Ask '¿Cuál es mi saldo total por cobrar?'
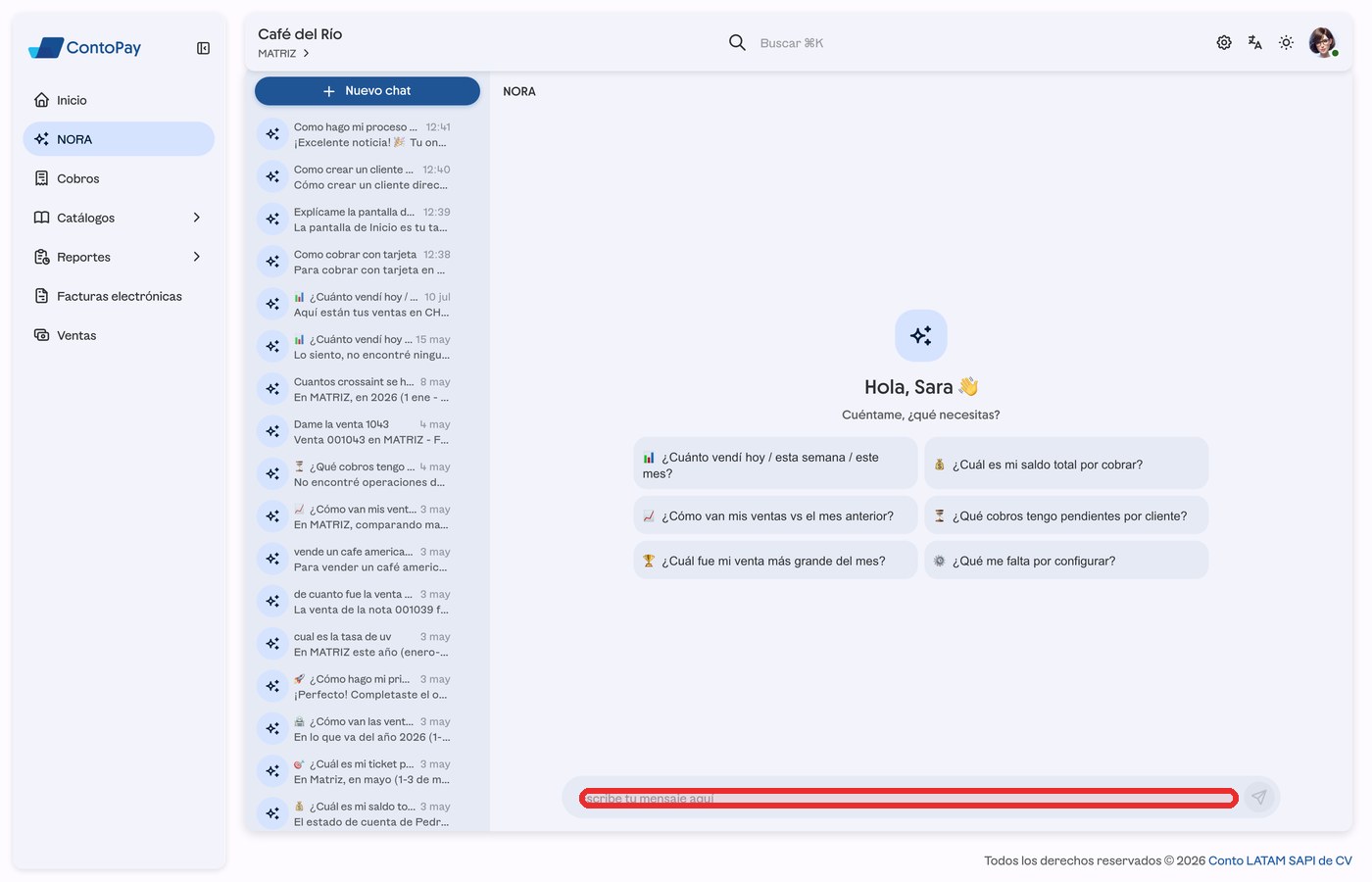This screenshot has width=1372, height=882. pos(1066,465)
